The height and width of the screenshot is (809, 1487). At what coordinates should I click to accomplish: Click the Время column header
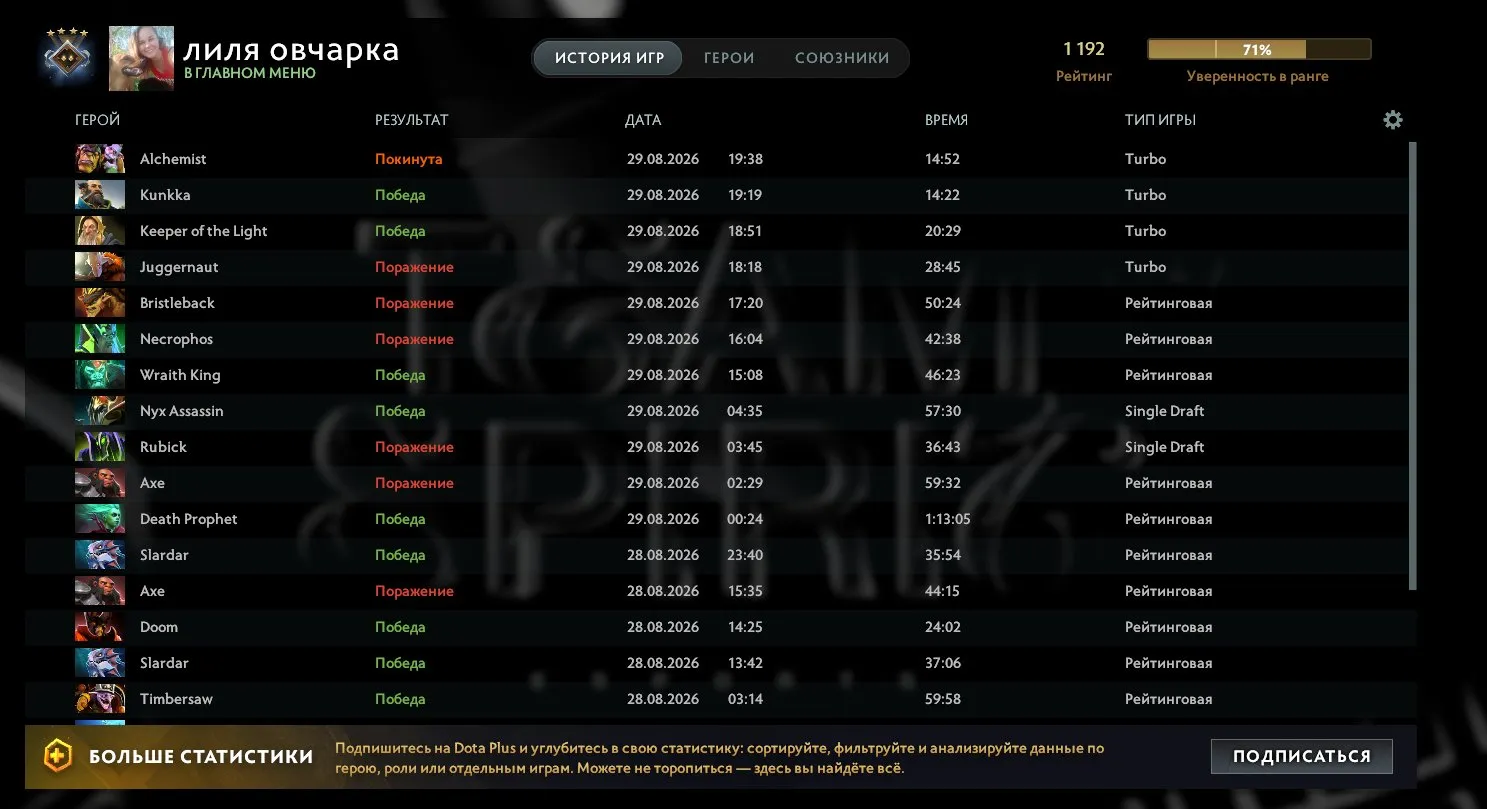point(946,120)
